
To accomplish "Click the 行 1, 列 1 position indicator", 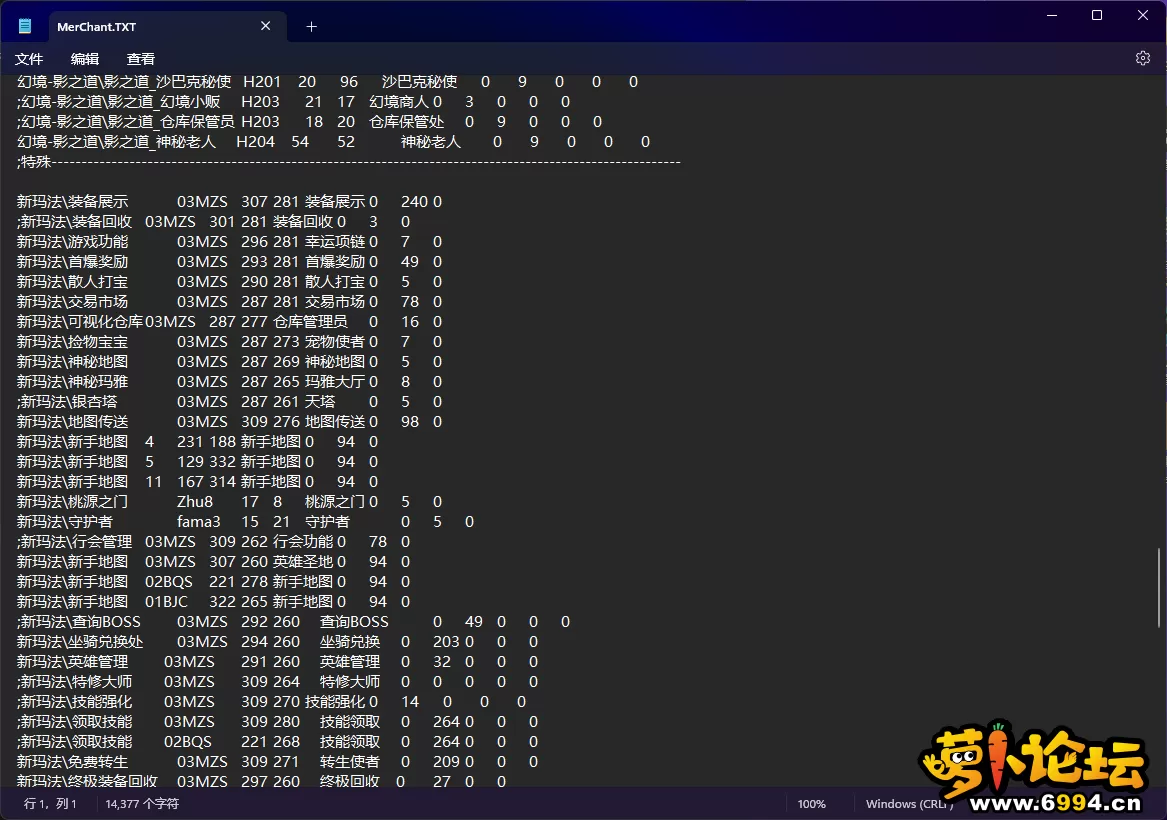I will click(x=51, y=804).
